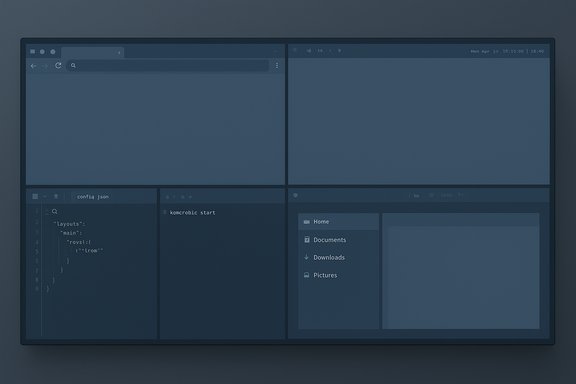576x384 pixels.
Task: Click the magnifier icon in address bar
Action: click(73, 66)
